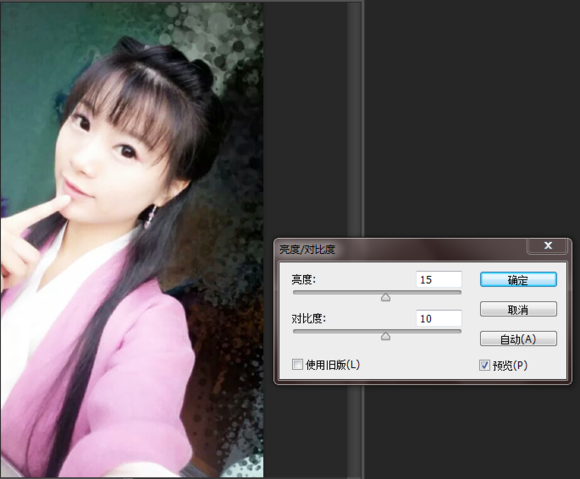Click the 使用旧版(L) label text
Viewport: 580px width, 479px height.
click(333, 365)
